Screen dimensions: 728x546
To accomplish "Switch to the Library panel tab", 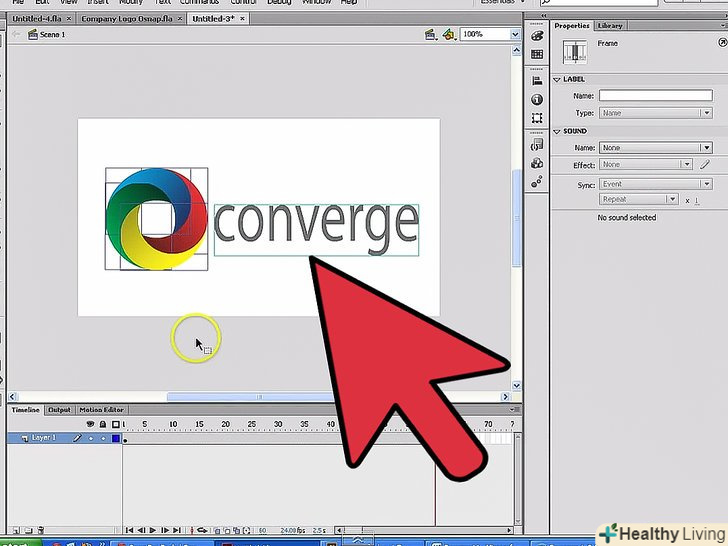I will [610, 26].
